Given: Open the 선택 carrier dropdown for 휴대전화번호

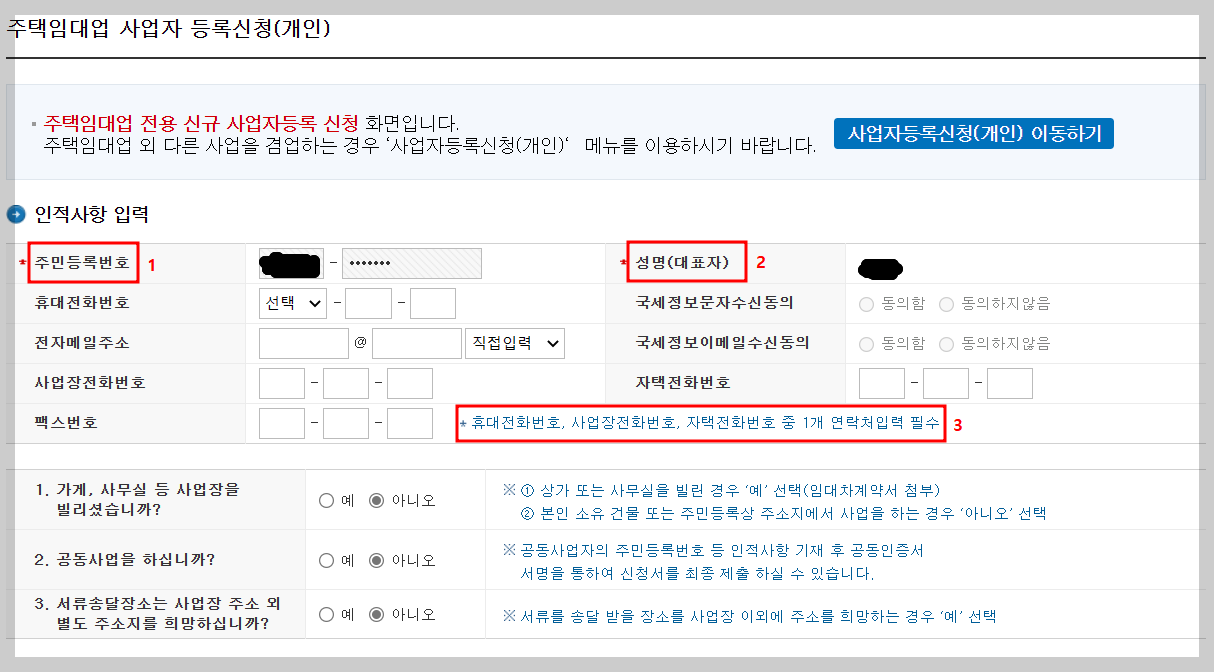Looking at the screenshot, I should (x=290, y=303).
